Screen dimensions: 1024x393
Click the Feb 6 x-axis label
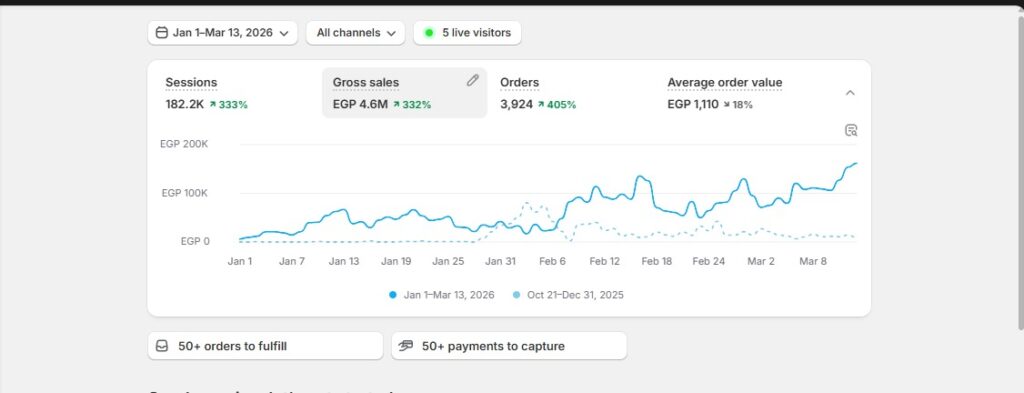pyautogui.click(x=552, y=262)
